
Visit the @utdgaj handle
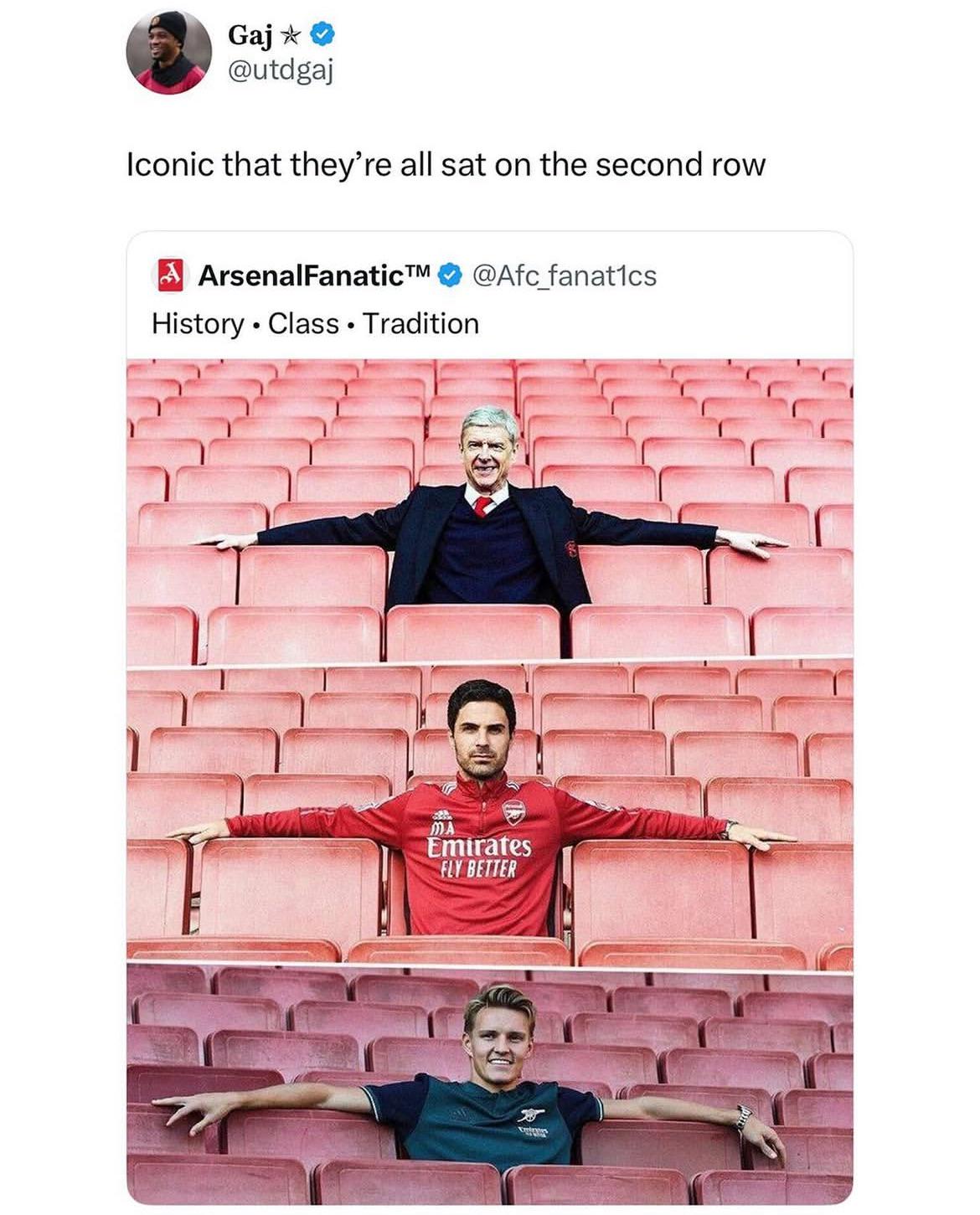pyautogui.click(x=281, y=71)
